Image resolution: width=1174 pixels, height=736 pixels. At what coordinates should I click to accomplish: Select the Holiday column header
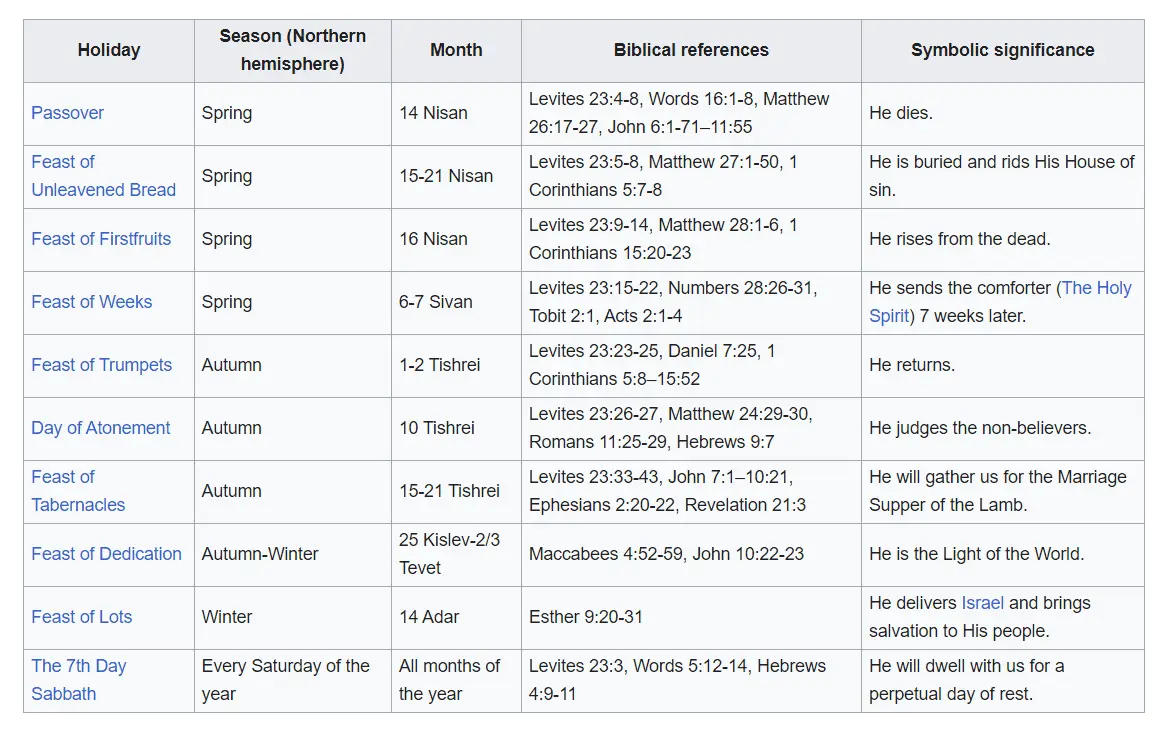point(109,50)
